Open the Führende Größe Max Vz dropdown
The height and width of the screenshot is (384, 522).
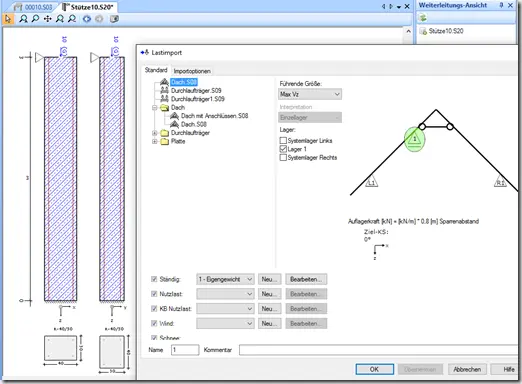tap(310, 94)
